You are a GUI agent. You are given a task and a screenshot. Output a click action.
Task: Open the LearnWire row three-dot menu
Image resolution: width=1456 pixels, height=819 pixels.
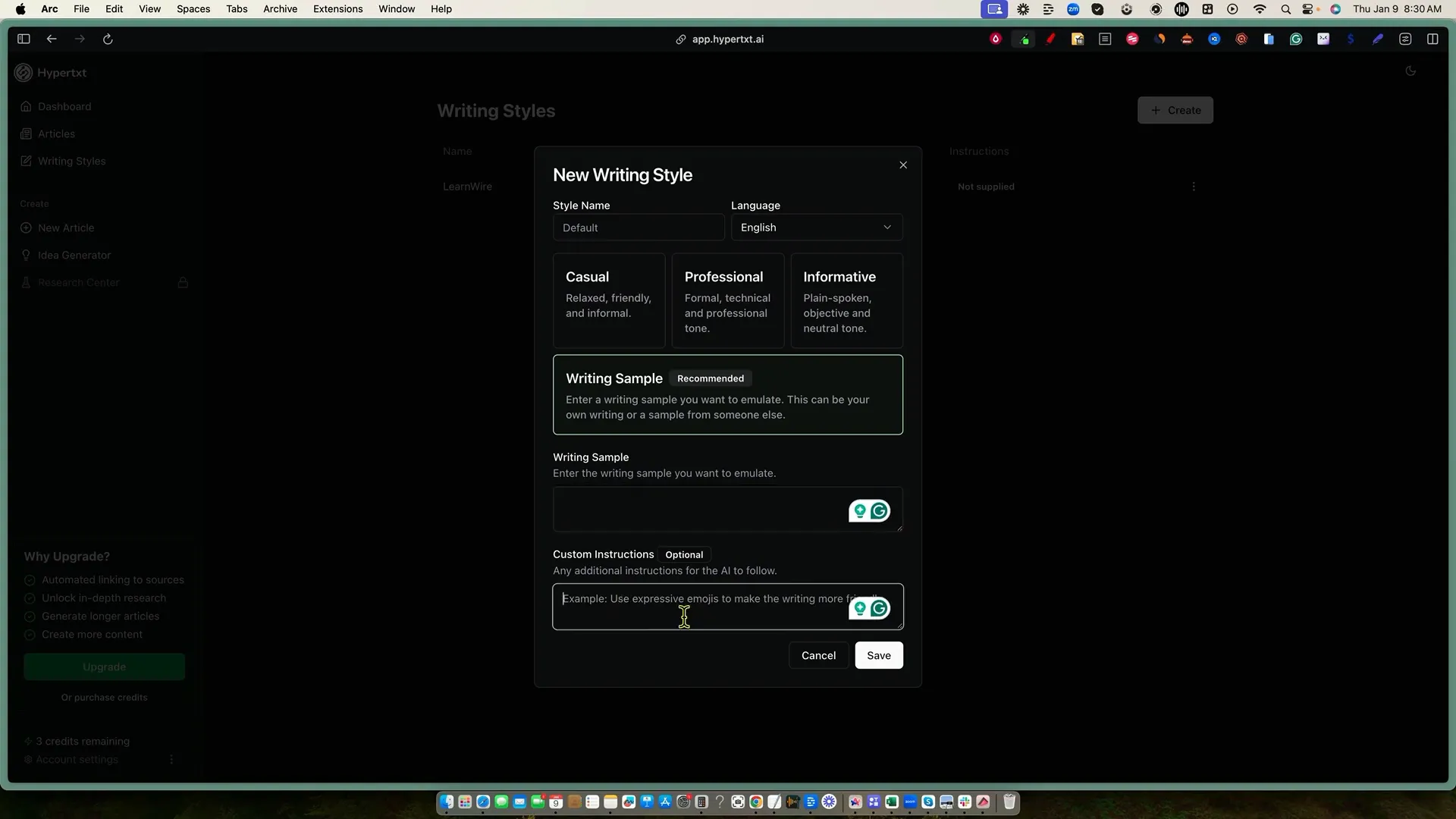point(1194,187)
